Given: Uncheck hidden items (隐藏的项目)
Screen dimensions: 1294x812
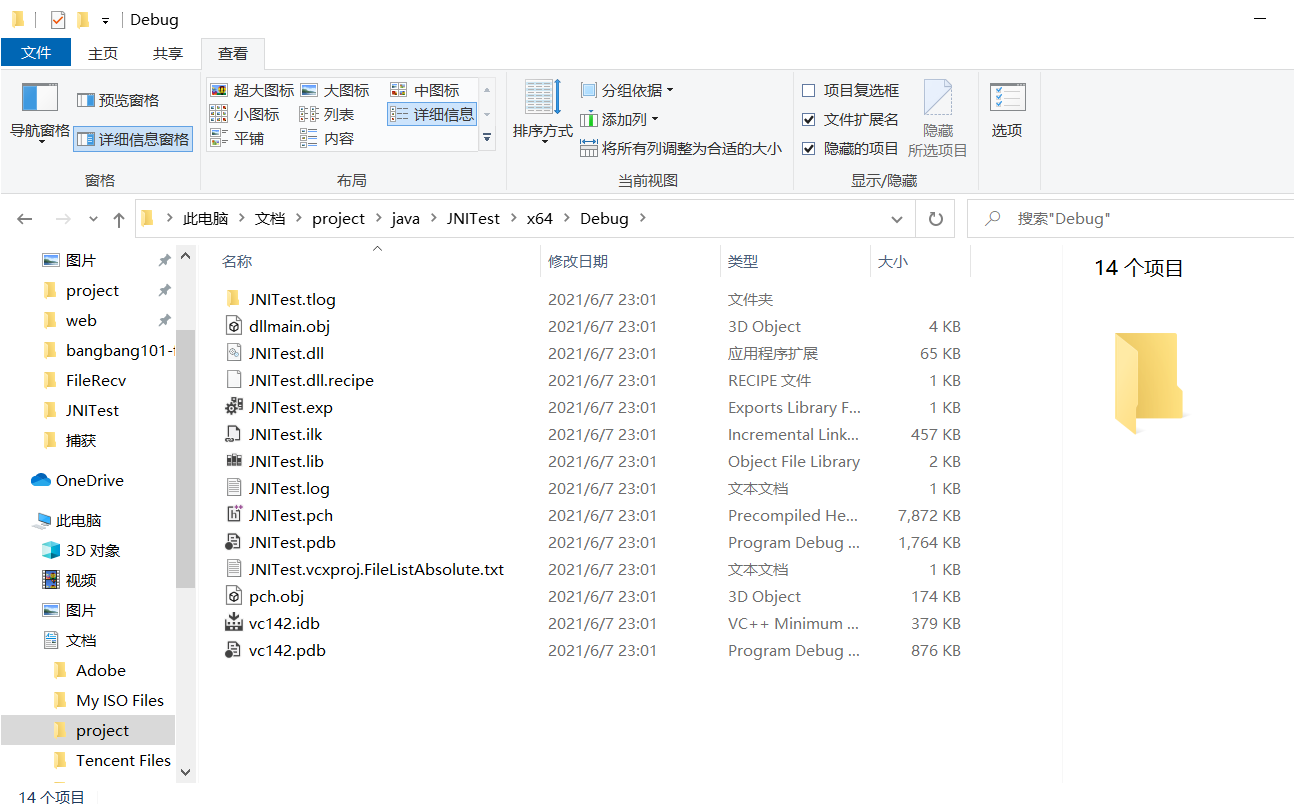Looking at the screenshot, I should tap(851, 148).
